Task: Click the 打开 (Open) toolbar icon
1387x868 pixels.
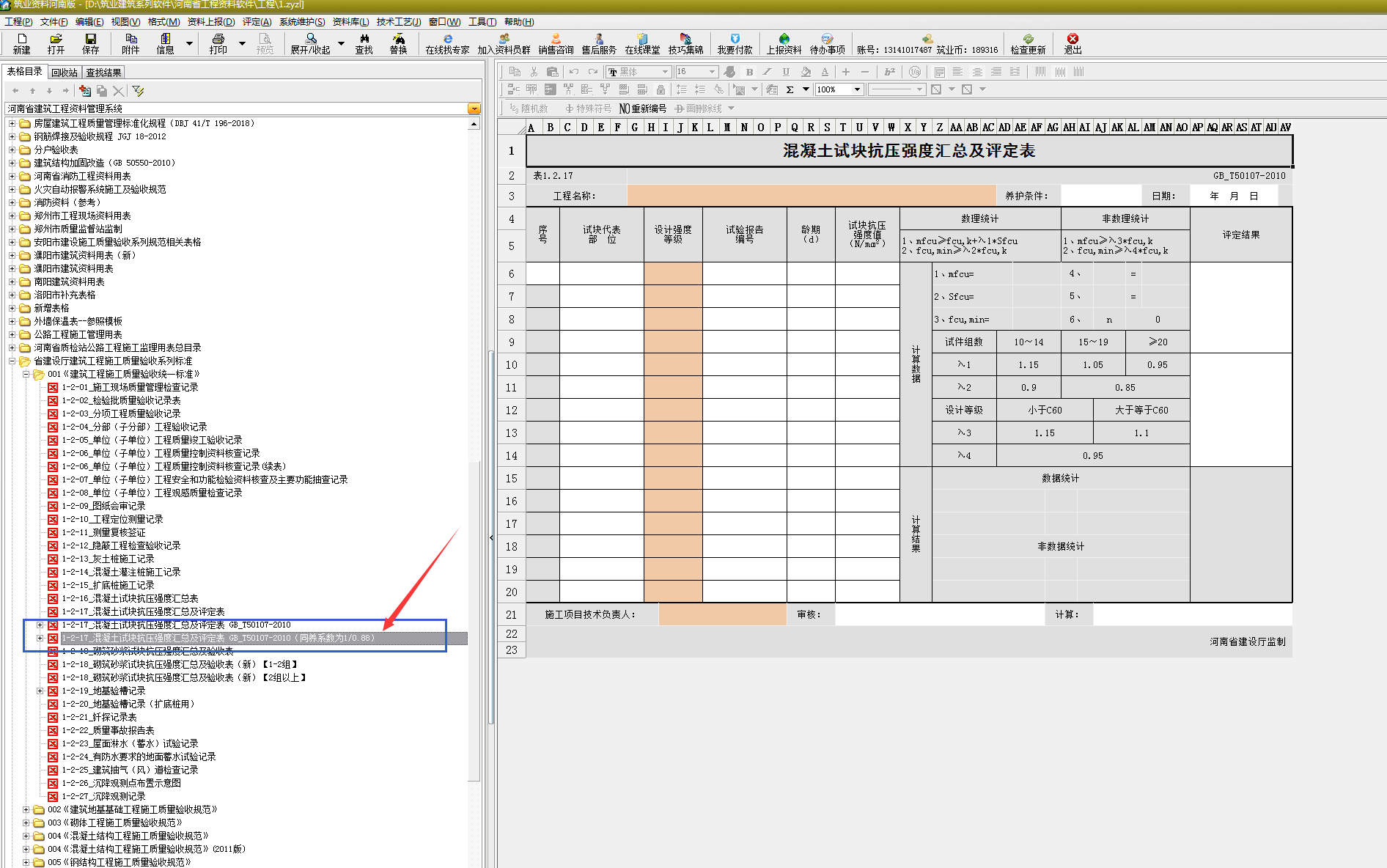Action: [56, 44]
